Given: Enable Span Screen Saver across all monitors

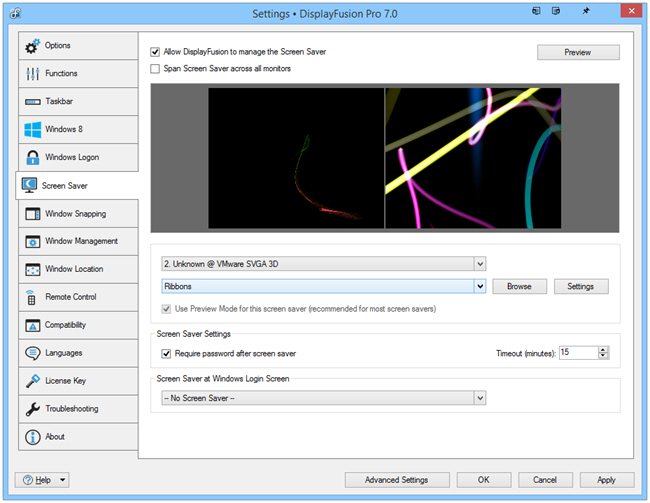Looking at the screenshot, I should (x=155, y=69).
